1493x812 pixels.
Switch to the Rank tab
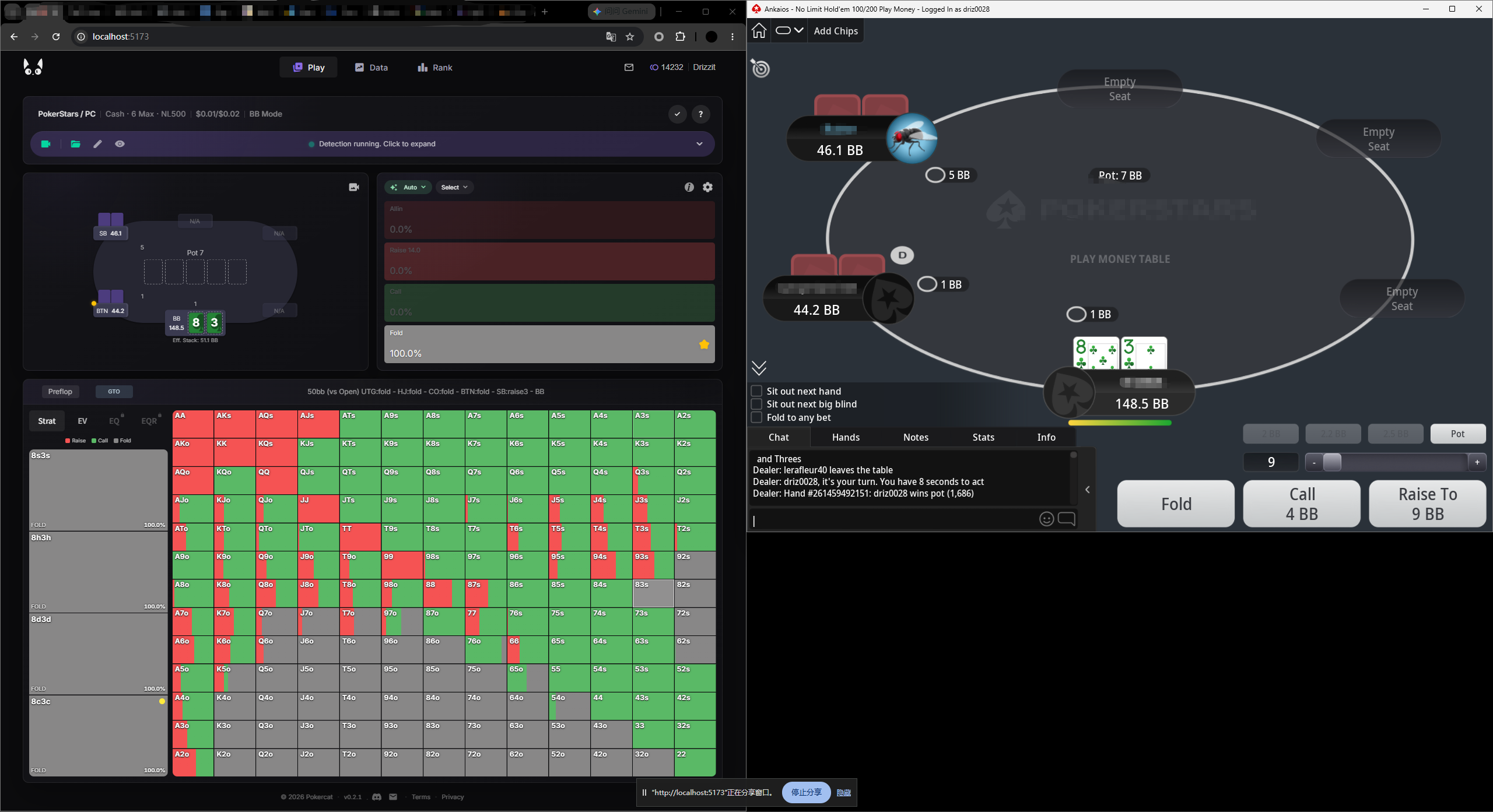tap(435, 68)
